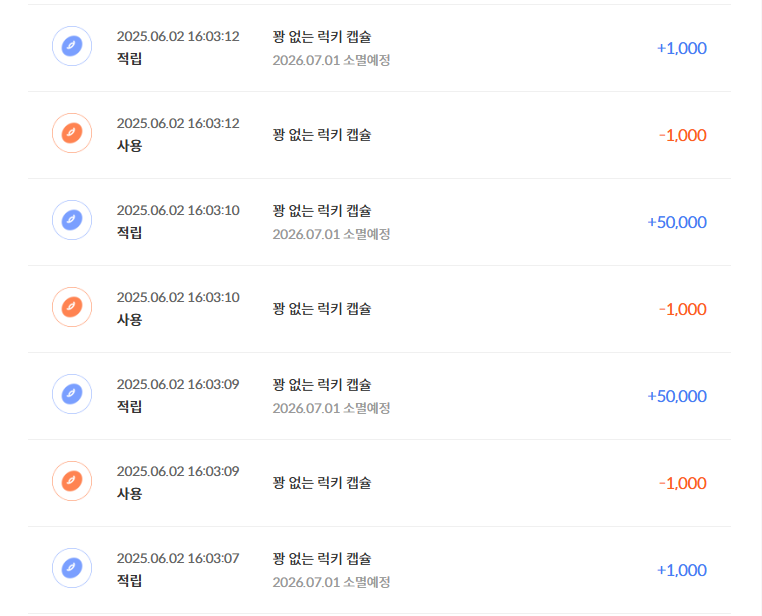The image size is (762, 616).
Task: Select the +1,000 amount at 16:03:07
Action: (681, 570)
